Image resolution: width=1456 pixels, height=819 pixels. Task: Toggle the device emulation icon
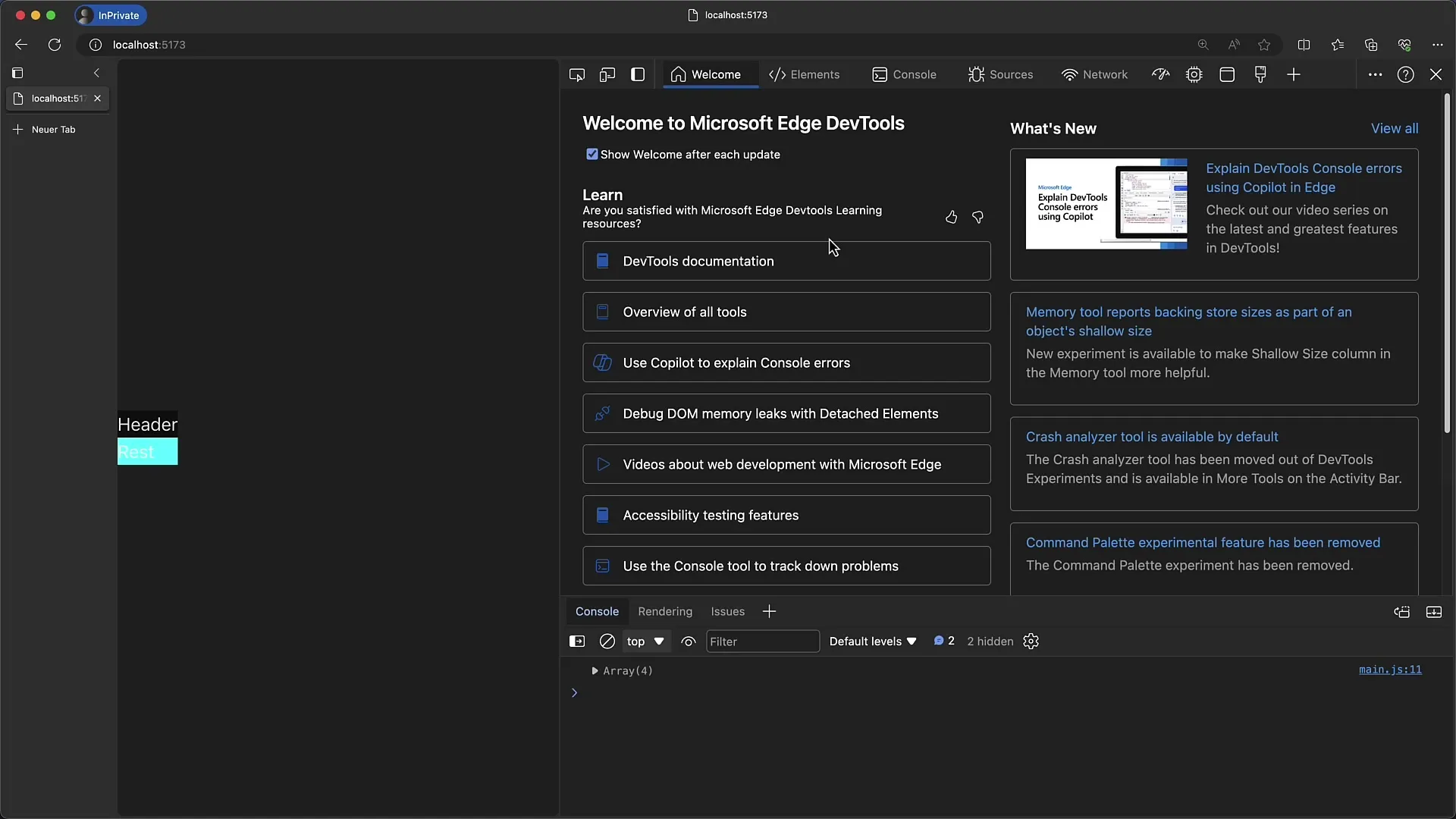(x=607, y=74)
